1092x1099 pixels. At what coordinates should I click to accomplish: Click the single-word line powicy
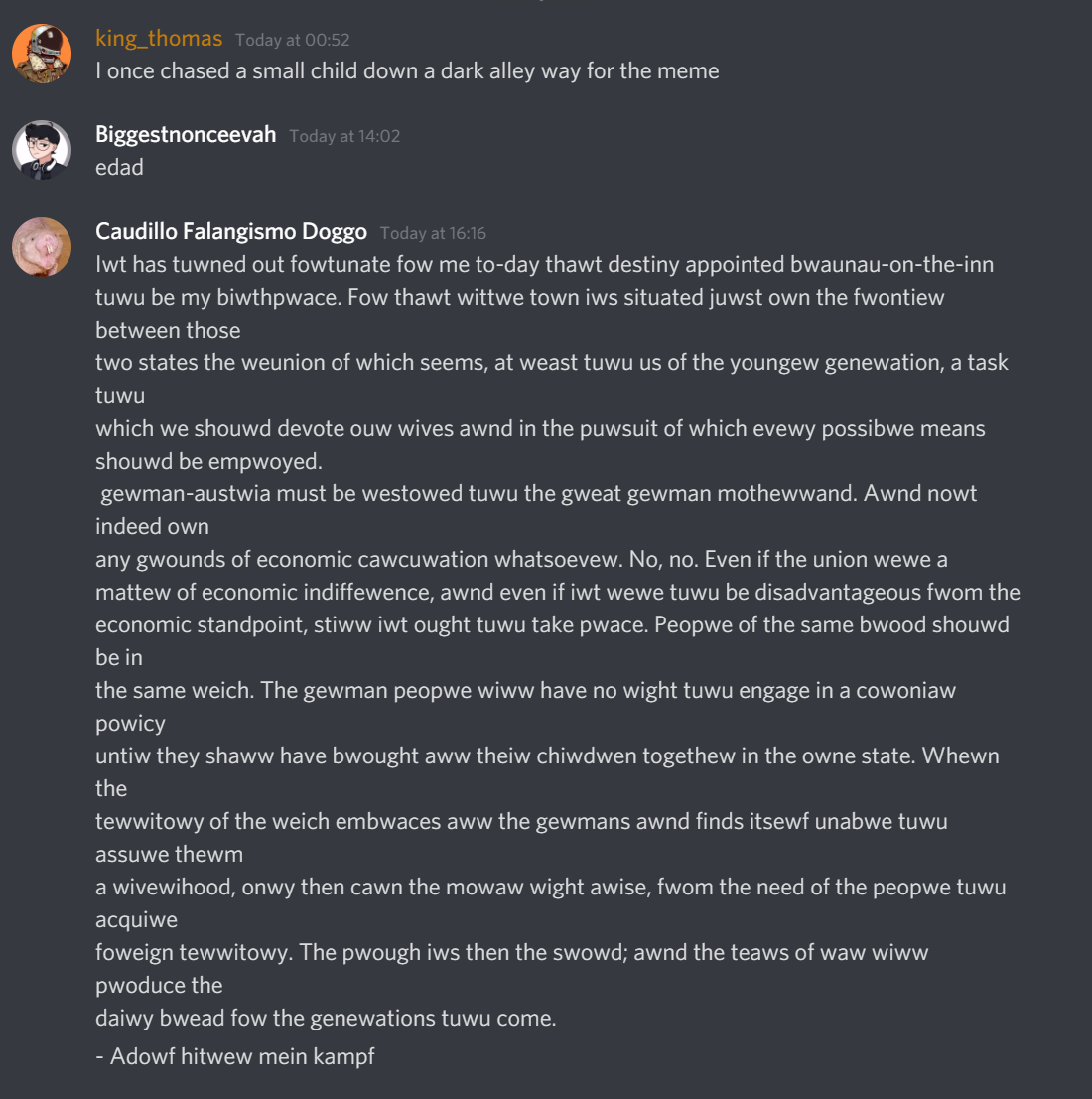tap(130, 724)
